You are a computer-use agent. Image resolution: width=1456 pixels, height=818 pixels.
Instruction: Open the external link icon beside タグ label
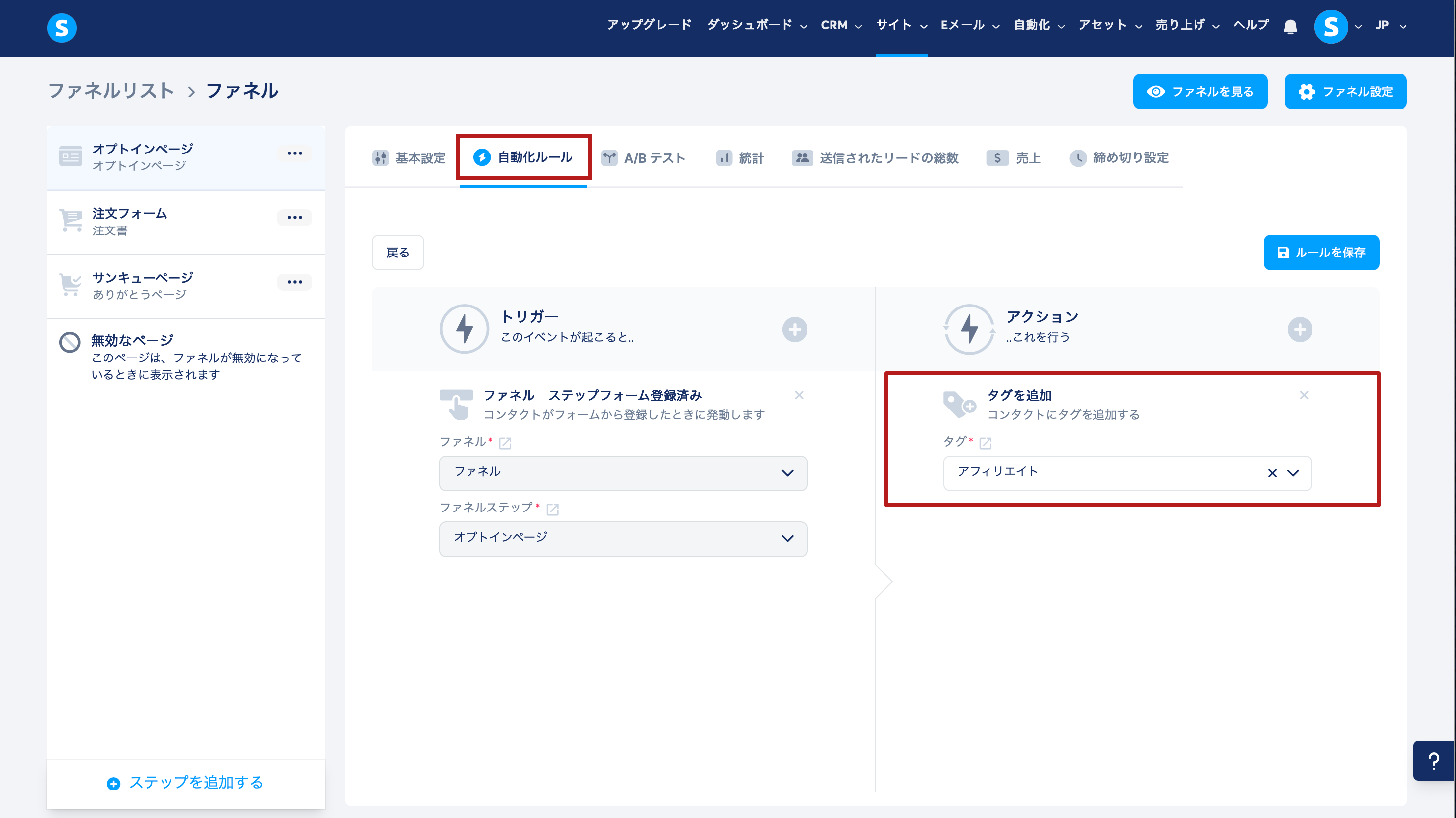[x=985, y=443]
